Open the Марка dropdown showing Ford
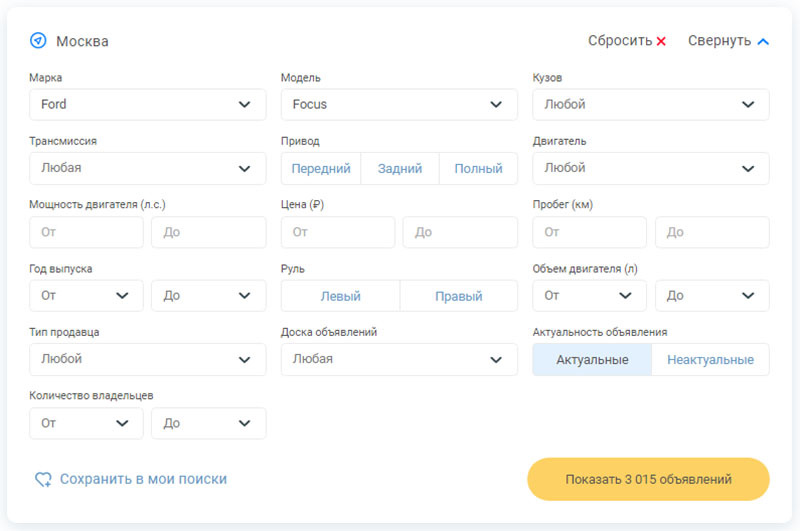This screenshot has width=800, height=531. pos(148,104)
